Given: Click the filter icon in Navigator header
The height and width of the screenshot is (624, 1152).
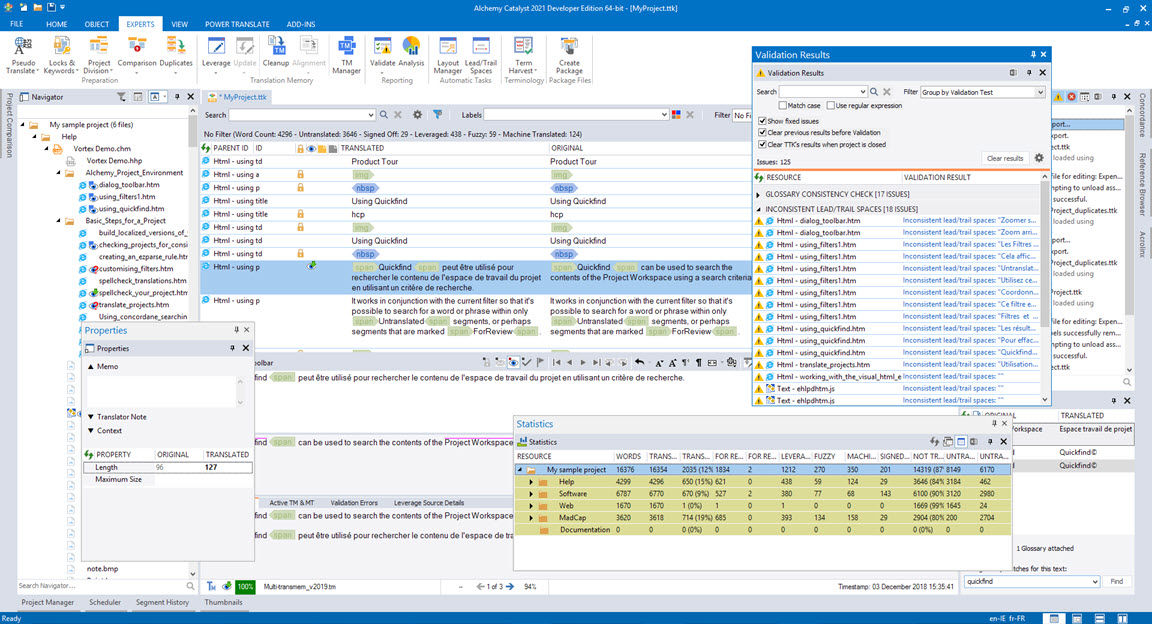Looking at the screenshot, I should pyautogui.click(x=121, y=97).
